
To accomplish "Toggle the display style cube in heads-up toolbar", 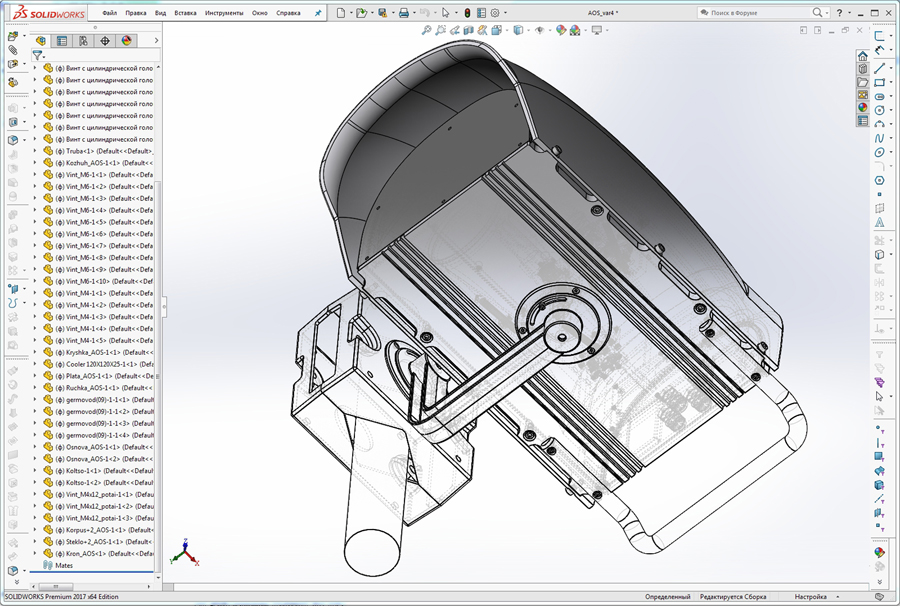I will (519, 32).
